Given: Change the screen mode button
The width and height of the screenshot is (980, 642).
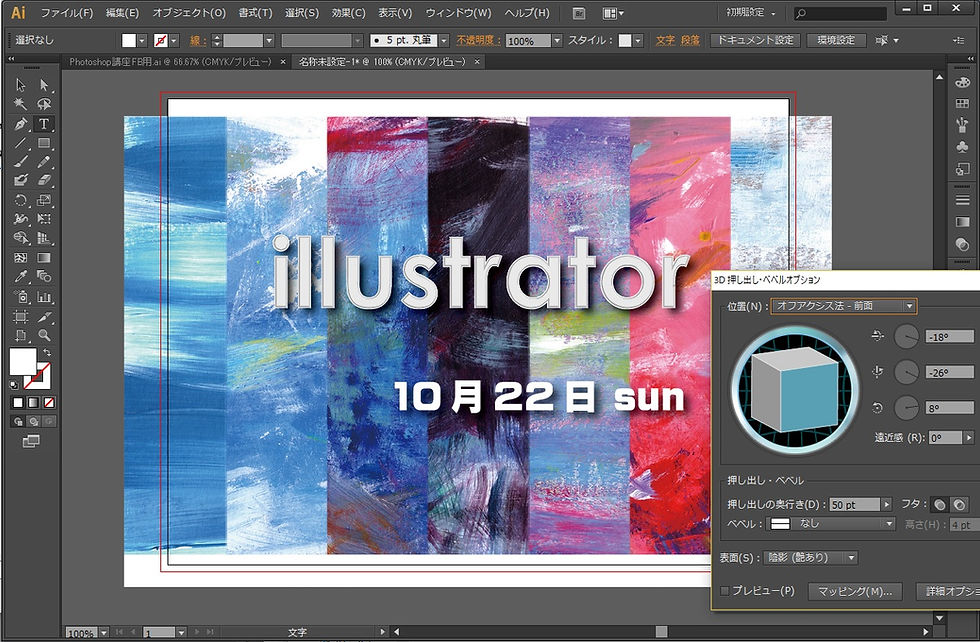Looking at the screenshot, I should 31,441.
